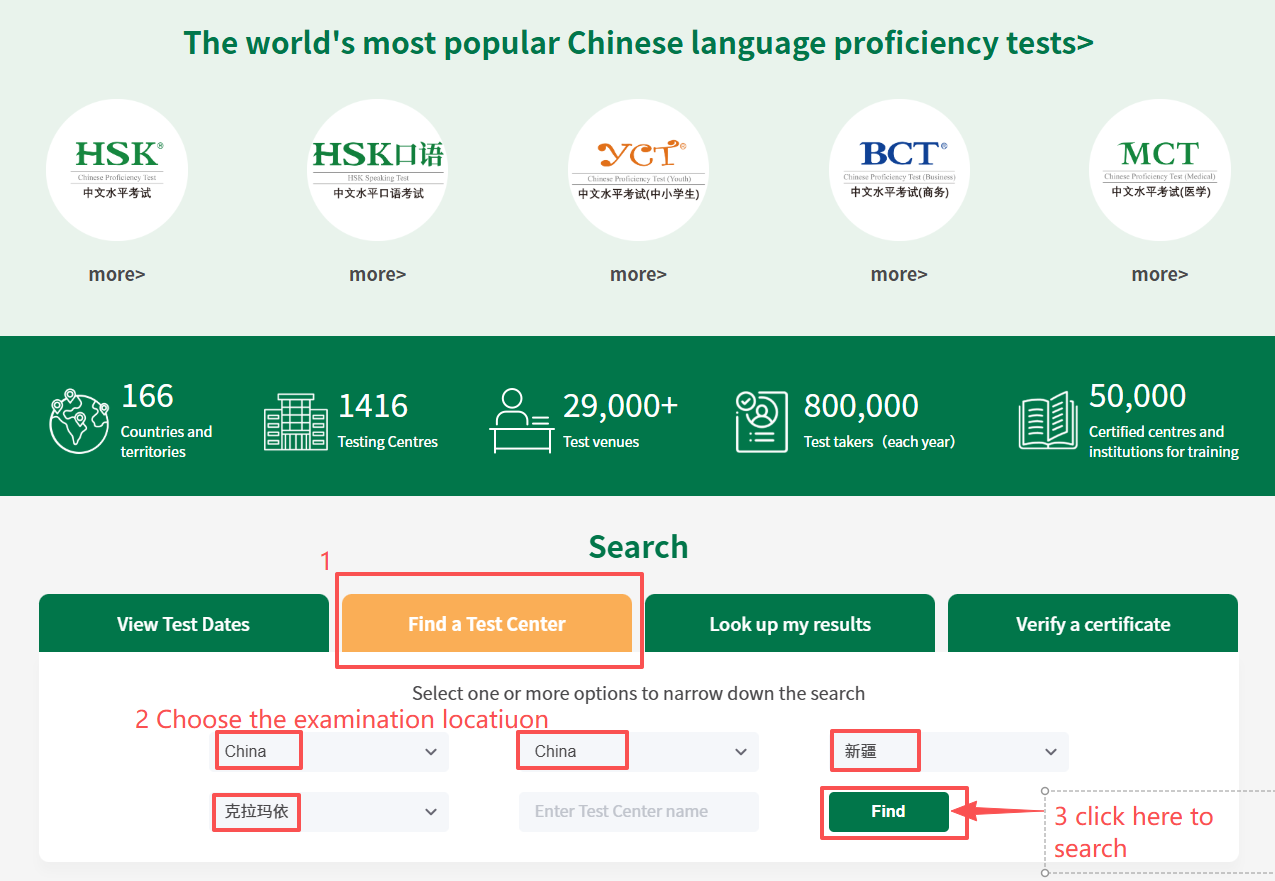Open the second China dropdown
This screenshot has width=1275, height=881.
click(x=638, y=752)
